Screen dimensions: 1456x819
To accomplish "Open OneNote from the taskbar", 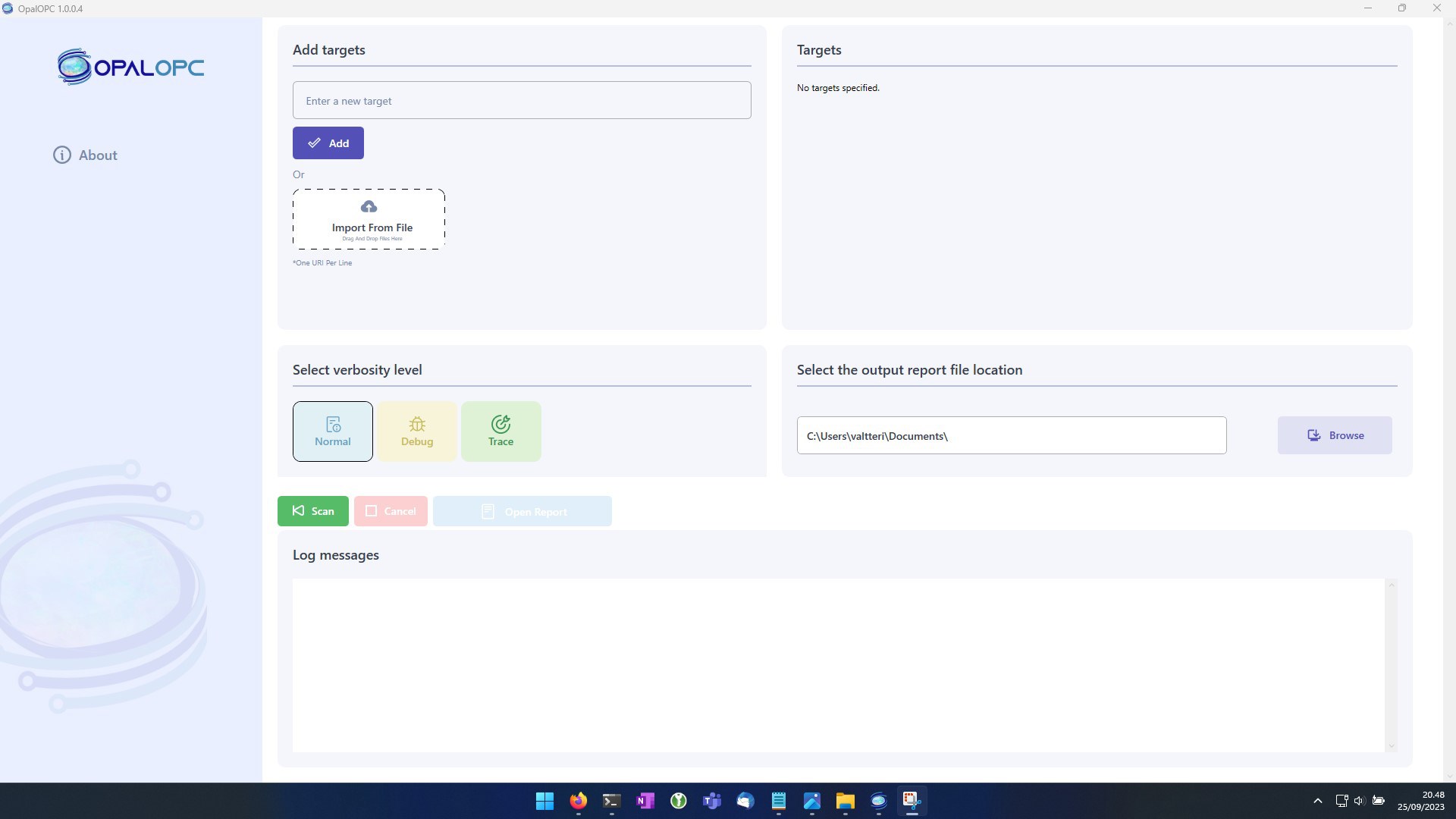I will (x=645, y=801).
